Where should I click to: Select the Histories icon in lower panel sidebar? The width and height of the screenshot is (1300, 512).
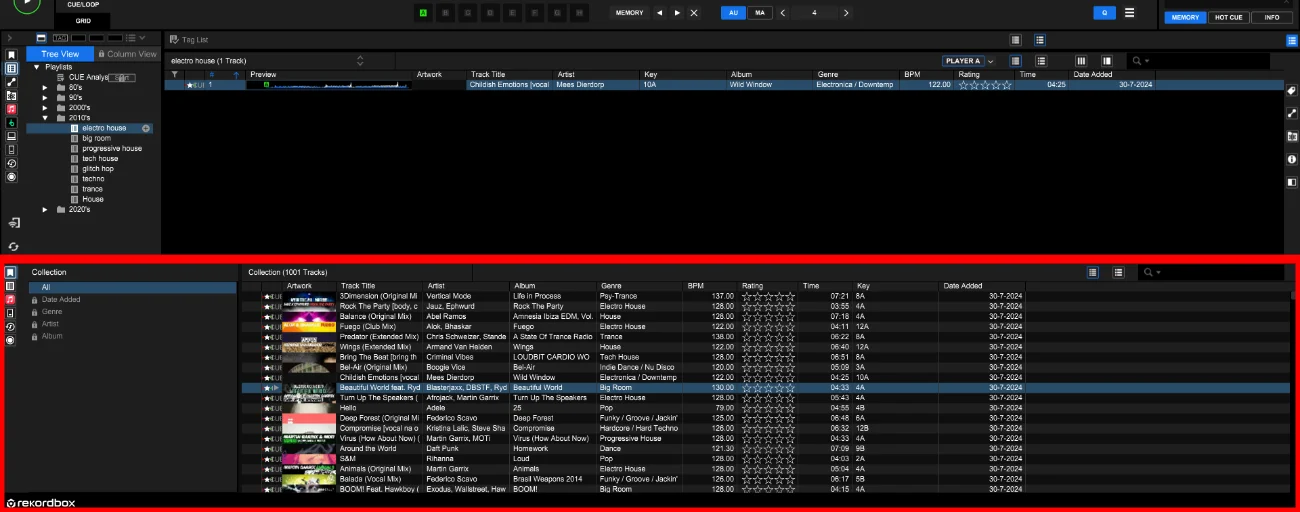click(12, 327)
